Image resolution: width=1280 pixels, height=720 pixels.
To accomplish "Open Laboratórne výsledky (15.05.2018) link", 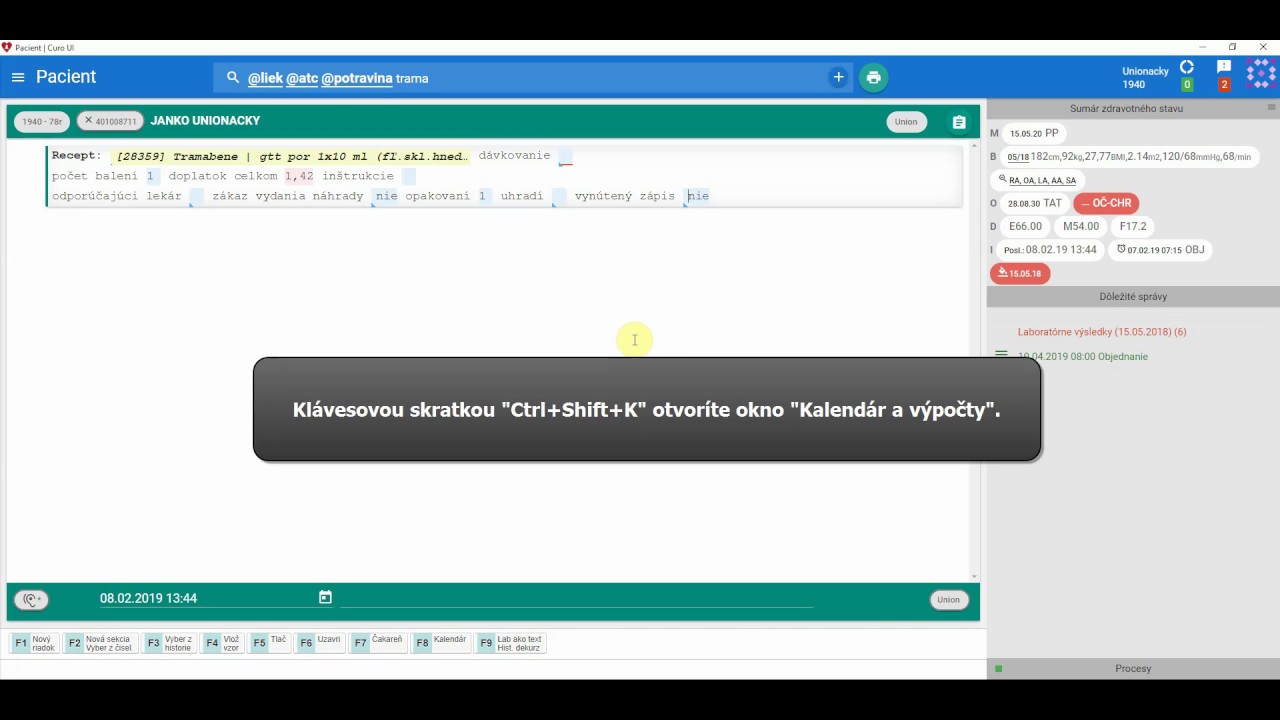I will pyautogui.click(x=1102, y=332).
